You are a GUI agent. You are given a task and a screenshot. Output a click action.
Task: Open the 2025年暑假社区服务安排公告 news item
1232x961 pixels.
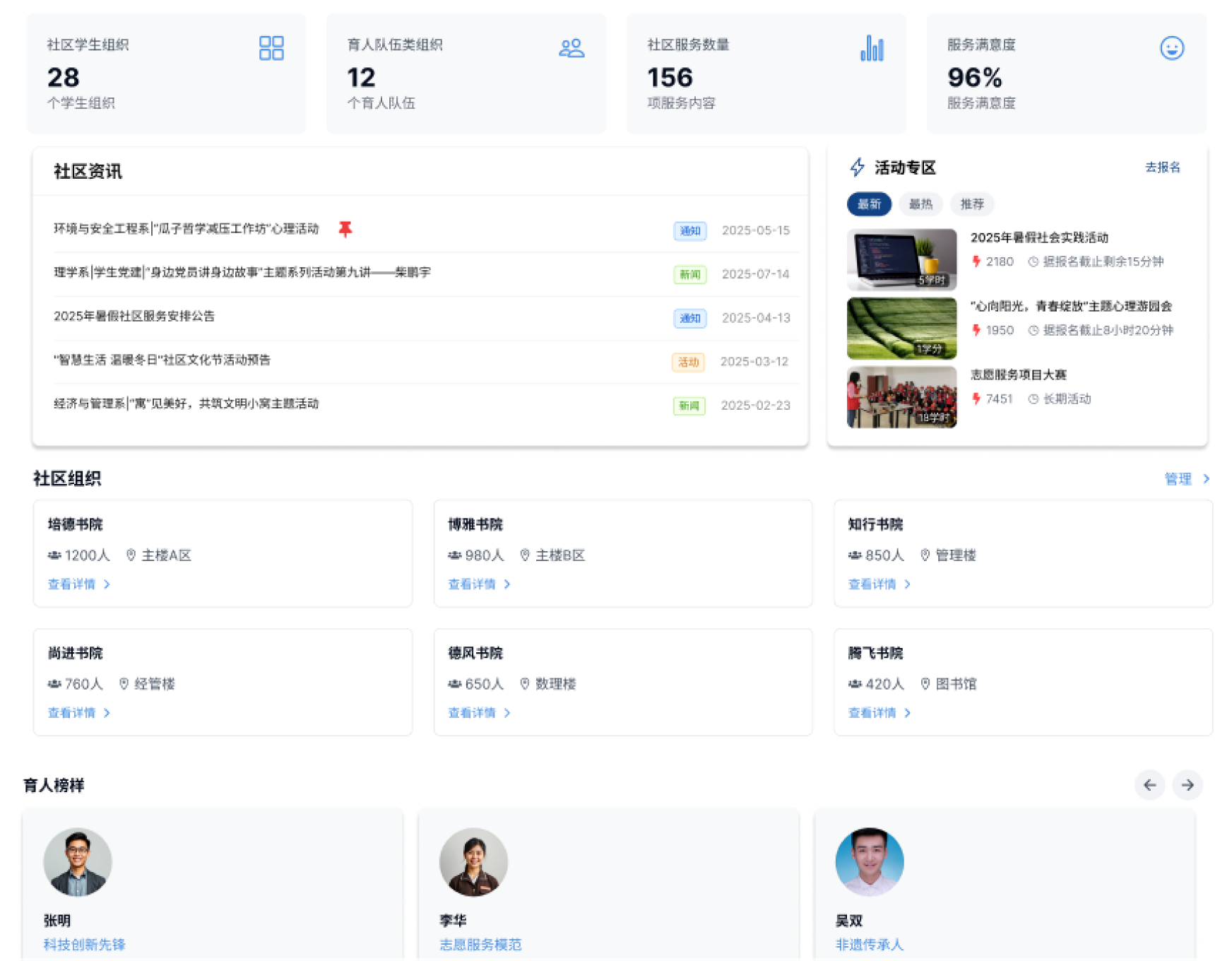pyautogui.click(x=134, y=317)
